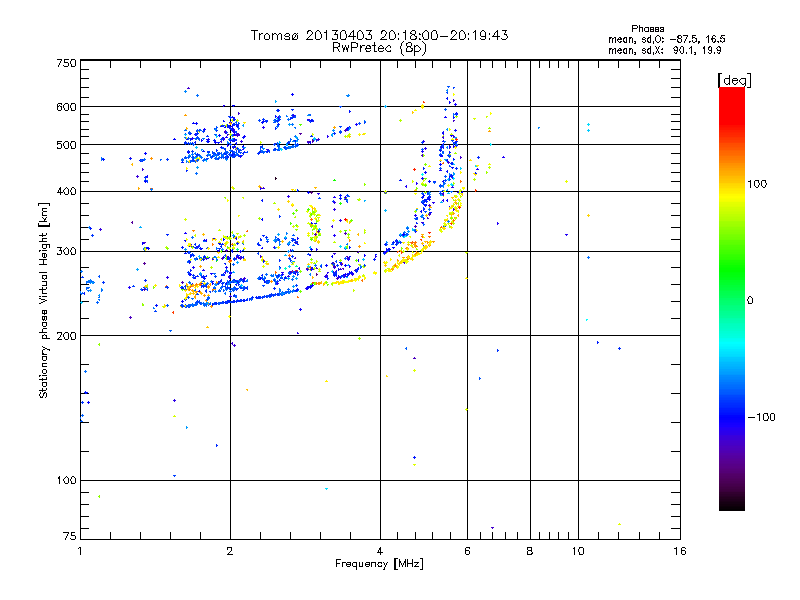Click the x-axis tick label "16"
This screenshot has width=800, height=600.
point(680,551)
